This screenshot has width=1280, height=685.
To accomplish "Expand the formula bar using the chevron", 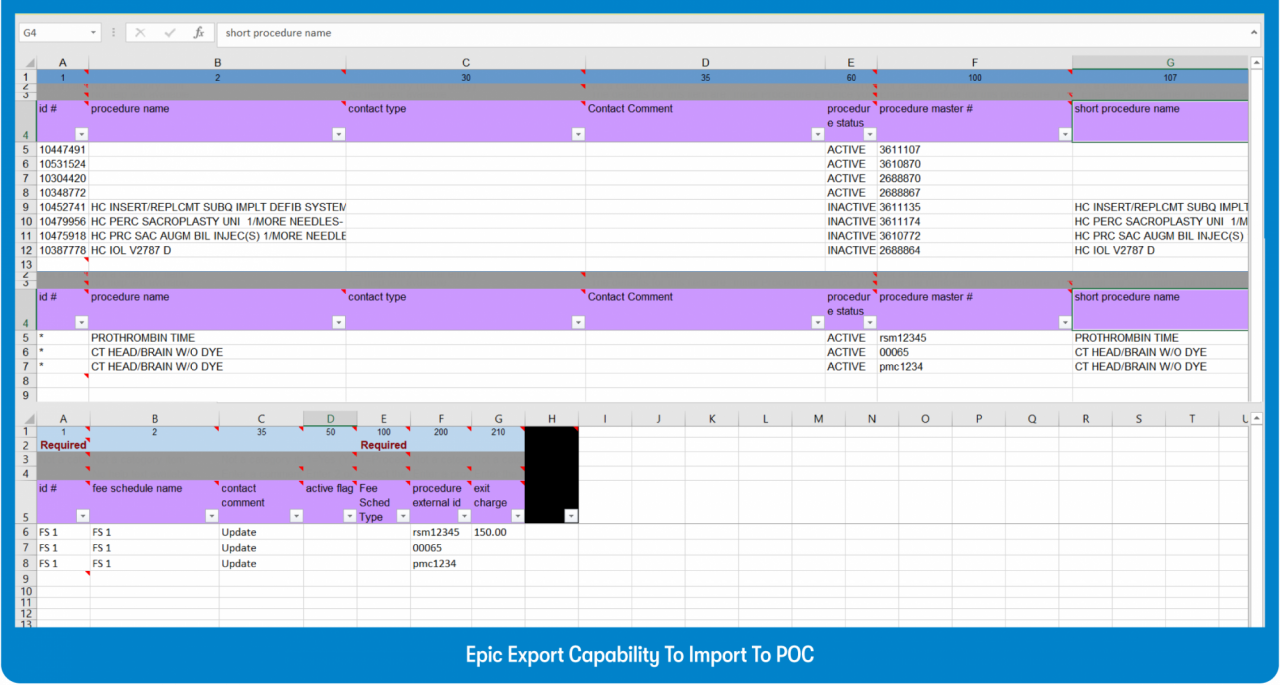I will click(x=1254, y=33).
